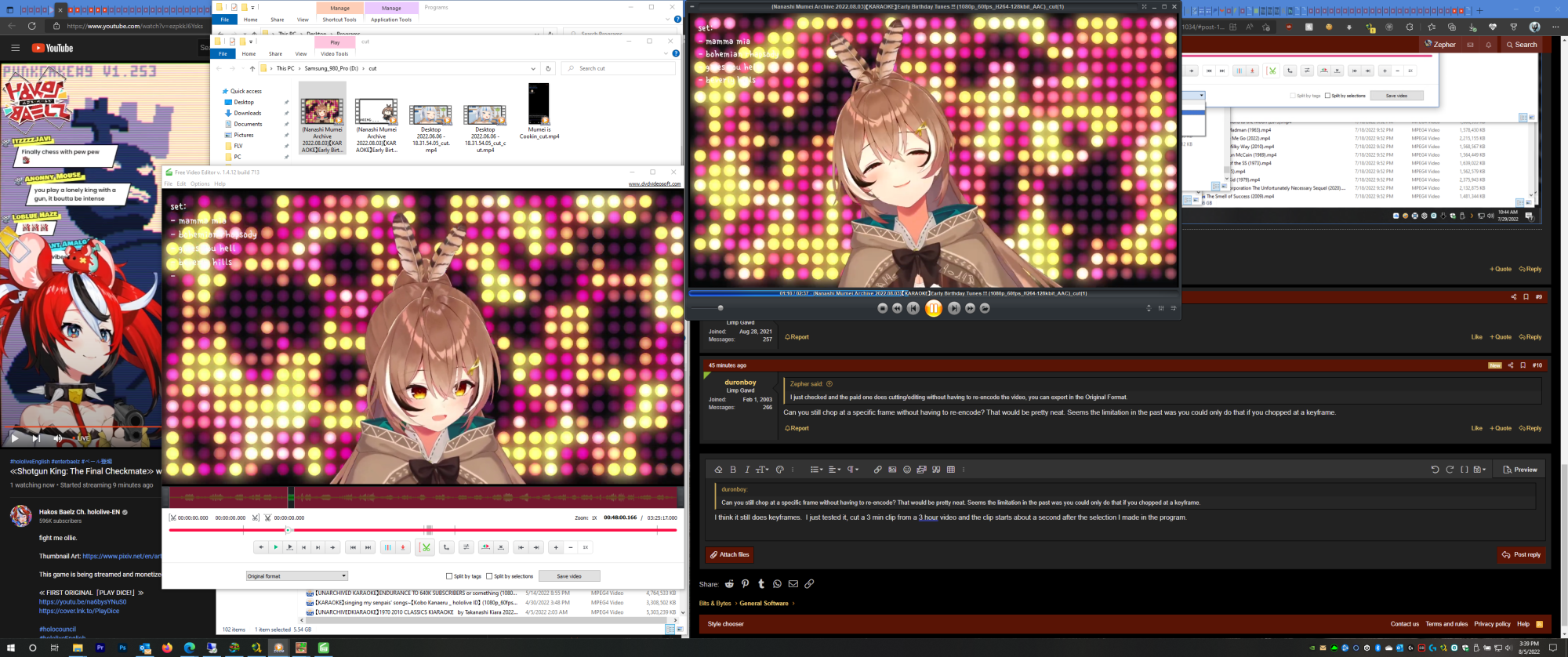Open the smilies picker in reply editor
1568x657 pixels.
click(907, 470)
